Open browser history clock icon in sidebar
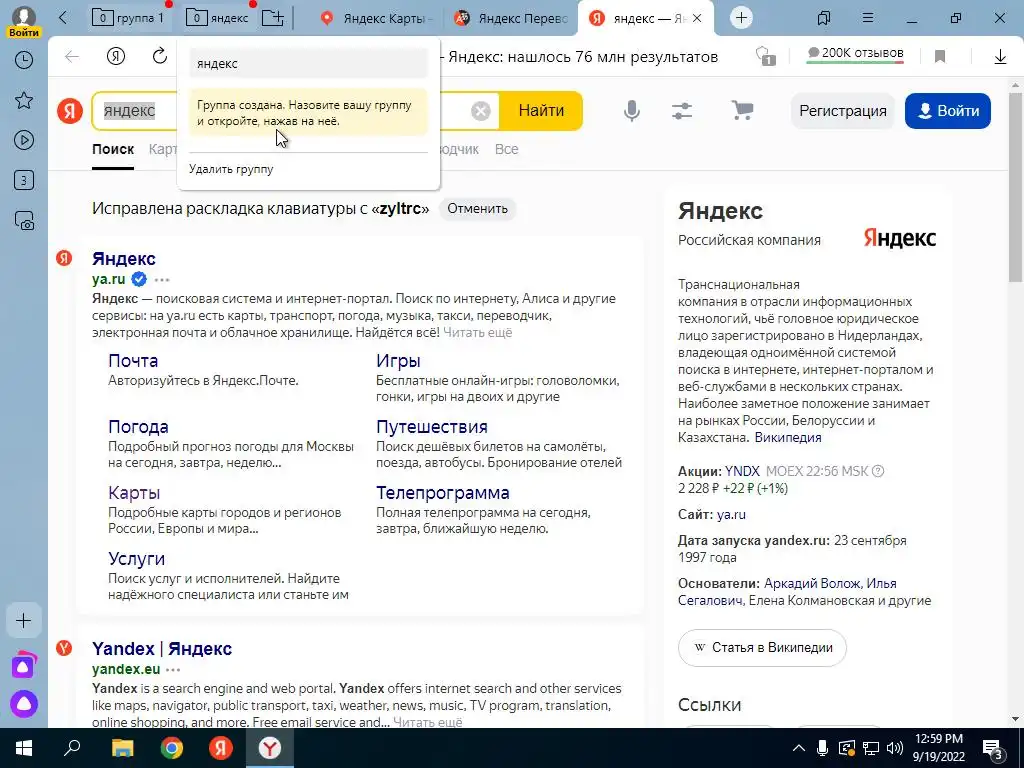The width and height of the screenshot is (1024, 768). click(x=24, y=60)
